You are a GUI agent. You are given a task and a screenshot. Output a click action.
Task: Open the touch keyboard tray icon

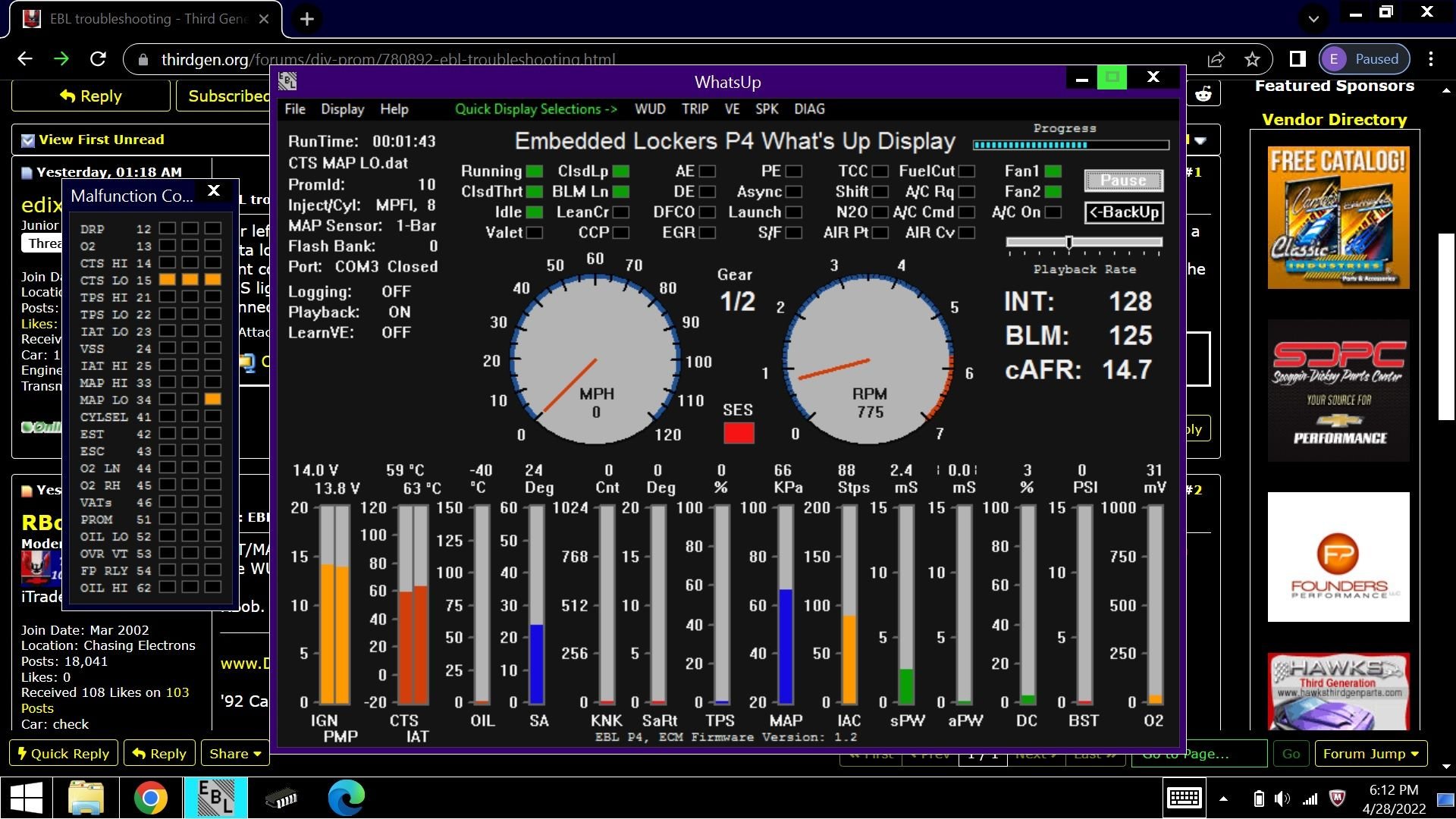tap(1184, 798)
